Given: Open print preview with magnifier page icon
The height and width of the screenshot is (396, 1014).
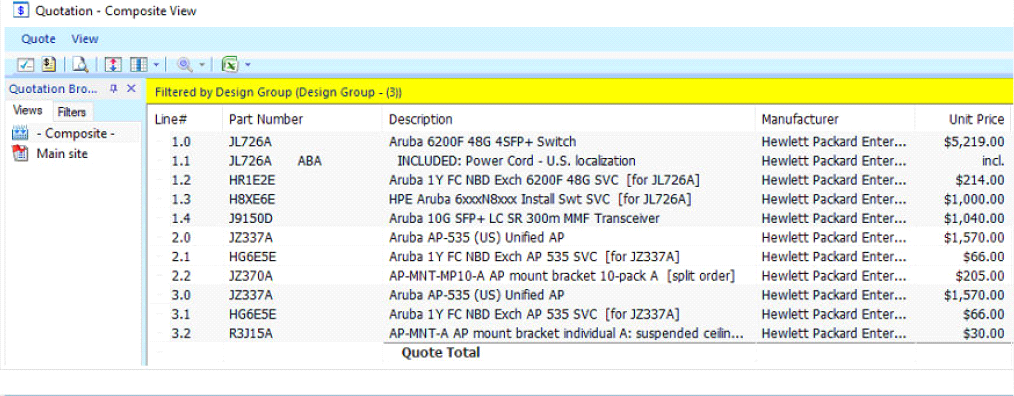Looking at the screenshot, I should pyautogui.click(x=80, y=64).
